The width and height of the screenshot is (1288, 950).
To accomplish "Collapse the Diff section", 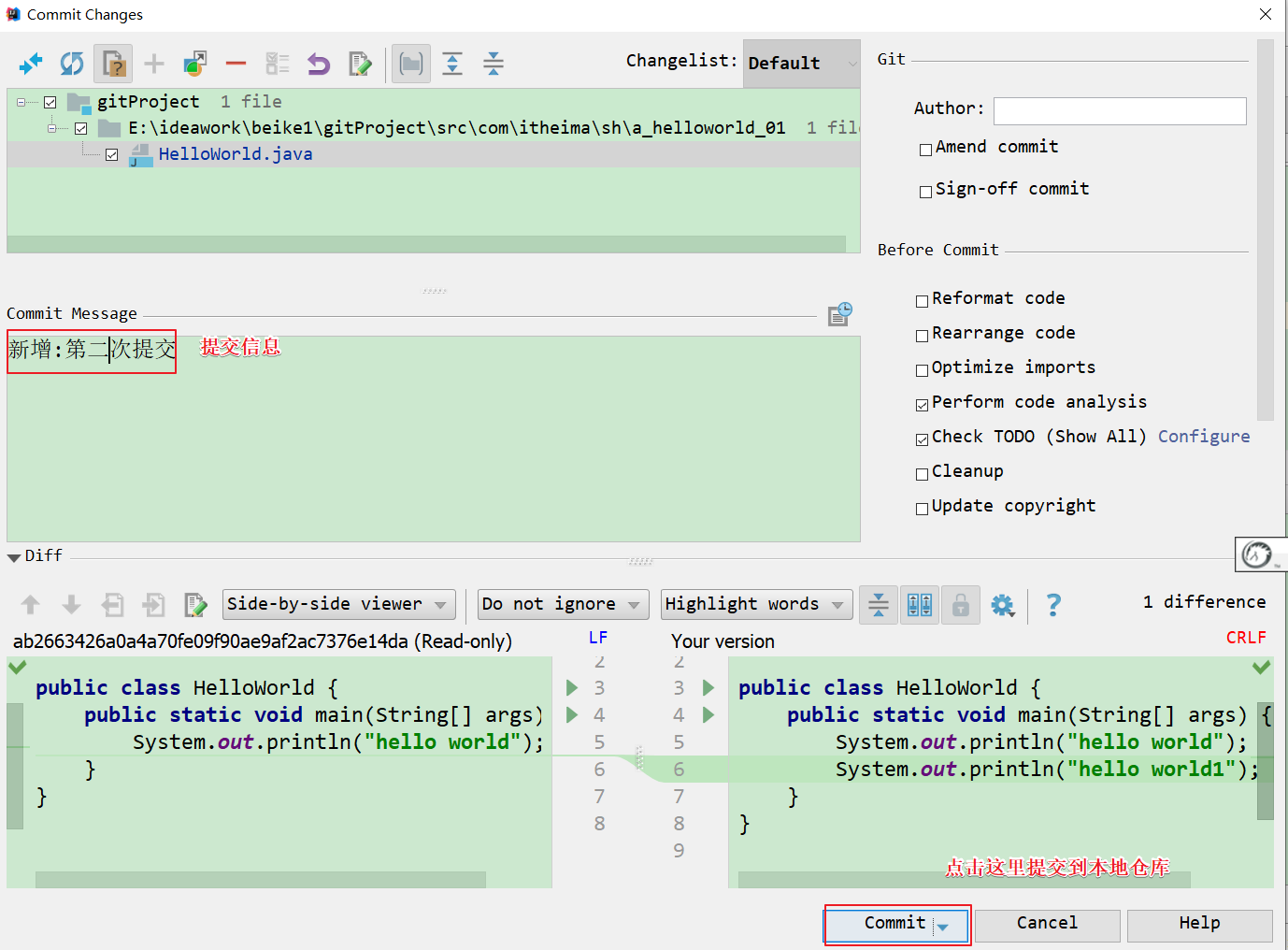I will [x=14, y=557].
